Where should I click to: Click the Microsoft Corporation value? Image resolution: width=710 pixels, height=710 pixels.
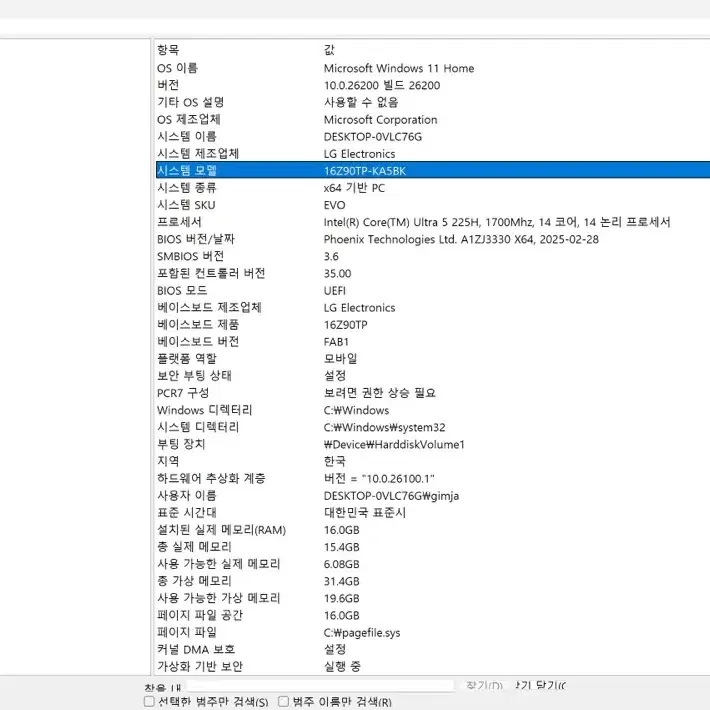(380, 120)
